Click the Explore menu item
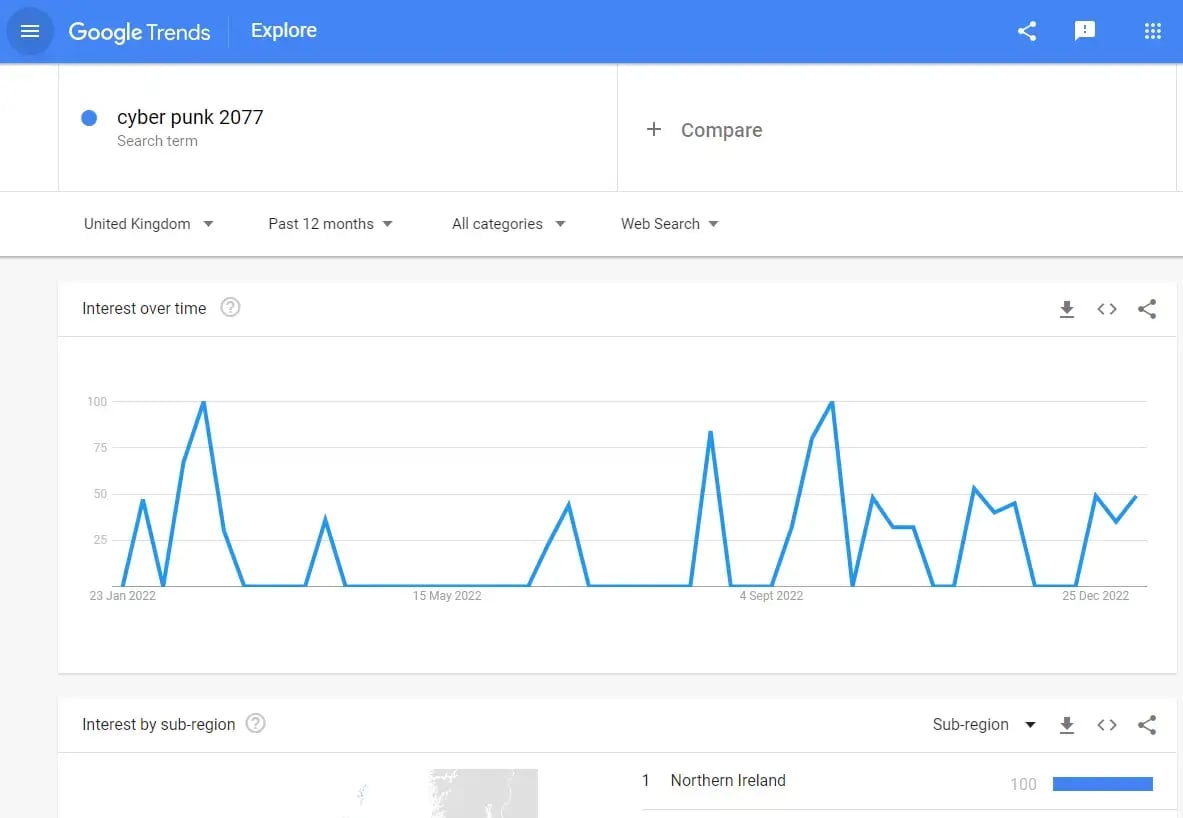 (x=283, y=31)
